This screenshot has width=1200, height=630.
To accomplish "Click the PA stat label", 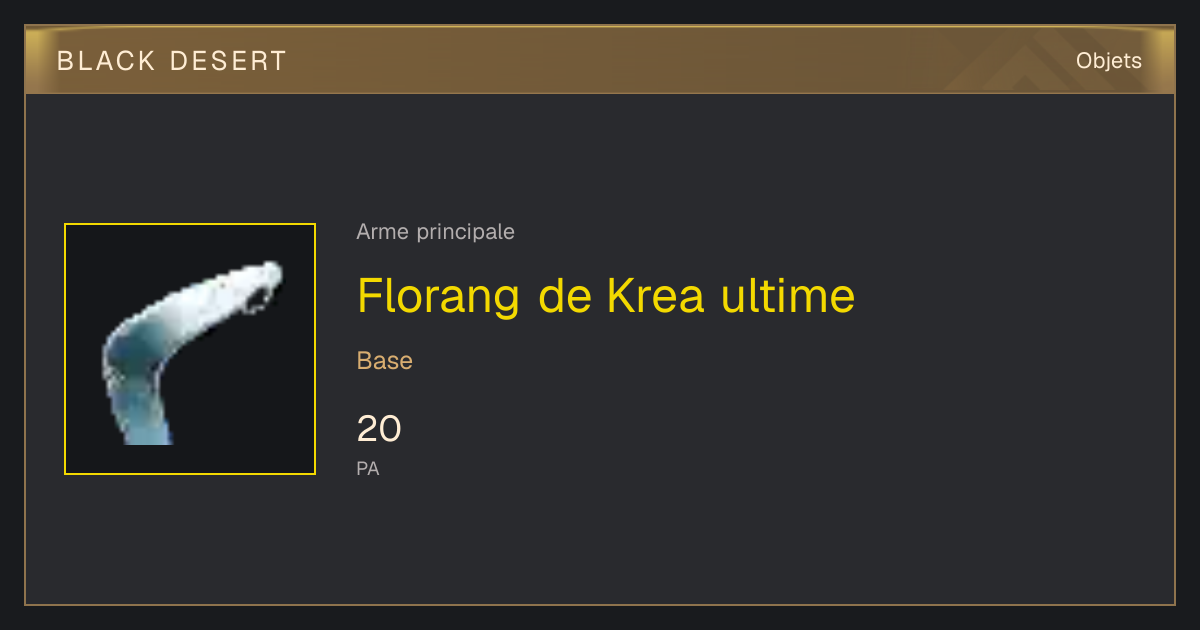I will [x=368, y=468].
